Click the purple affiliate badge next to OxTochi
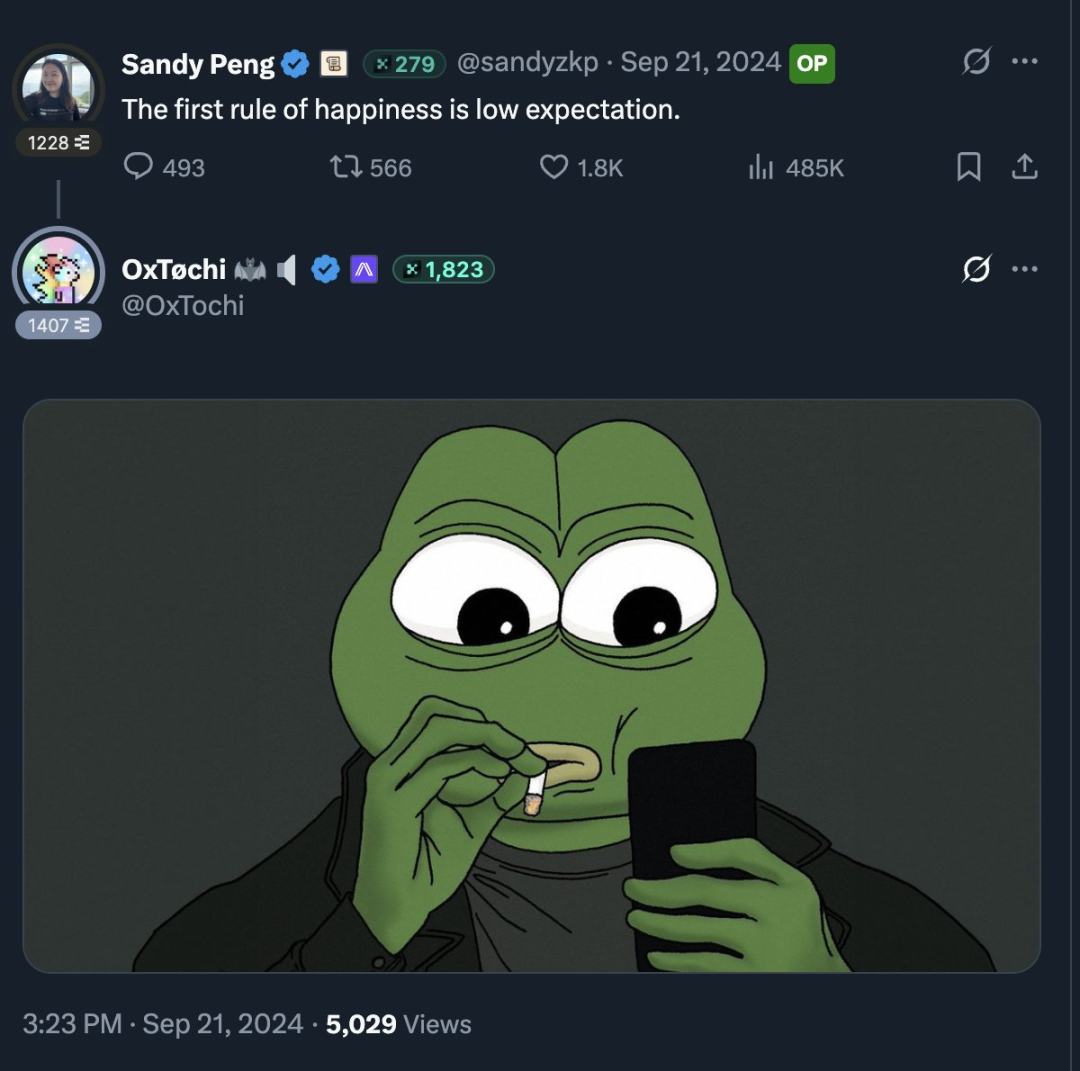The width and height of the screenshot is (1080, 1071). pyautogui.click(x=364, y=269)
